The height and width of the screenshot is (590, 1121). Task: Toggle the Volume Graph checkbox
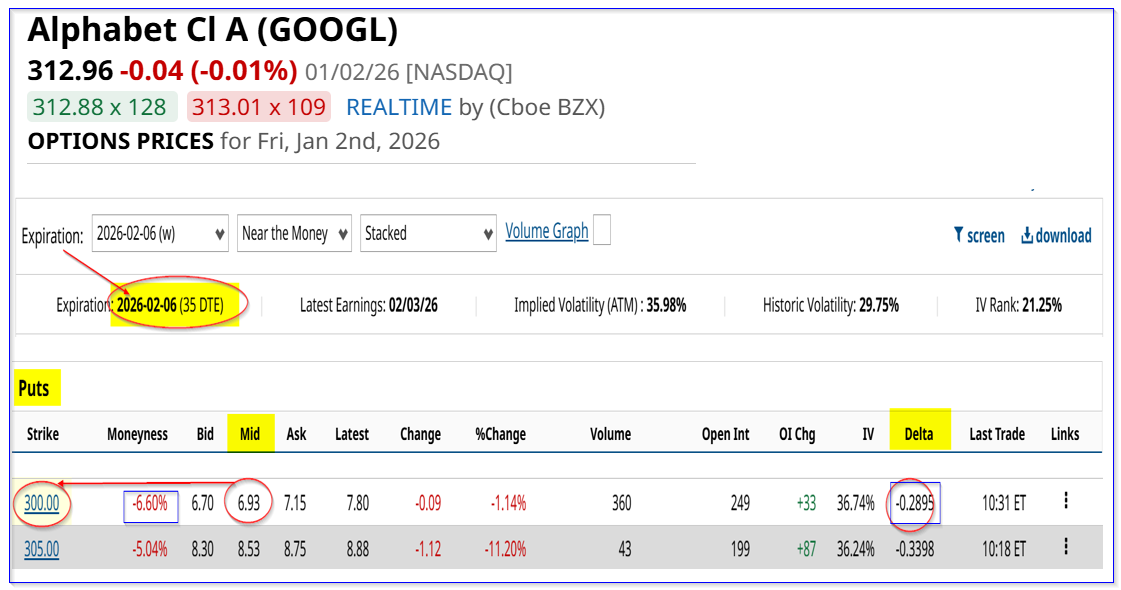click(x=601, y=231)
